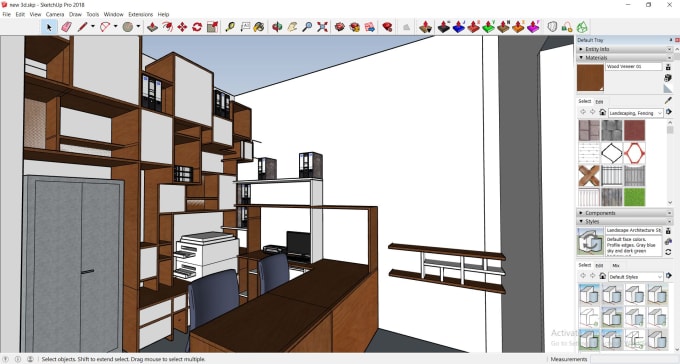
Task: Open the Extensions menu
Action: point(141,14)
